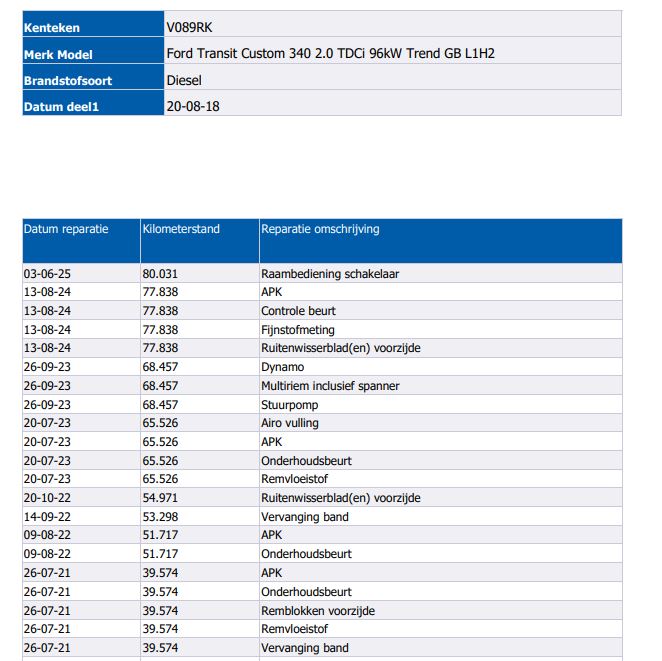Click the 80.031 kilometerstand cell
The width and height of the screenshot is (662, 661).
tap(160, 273)
